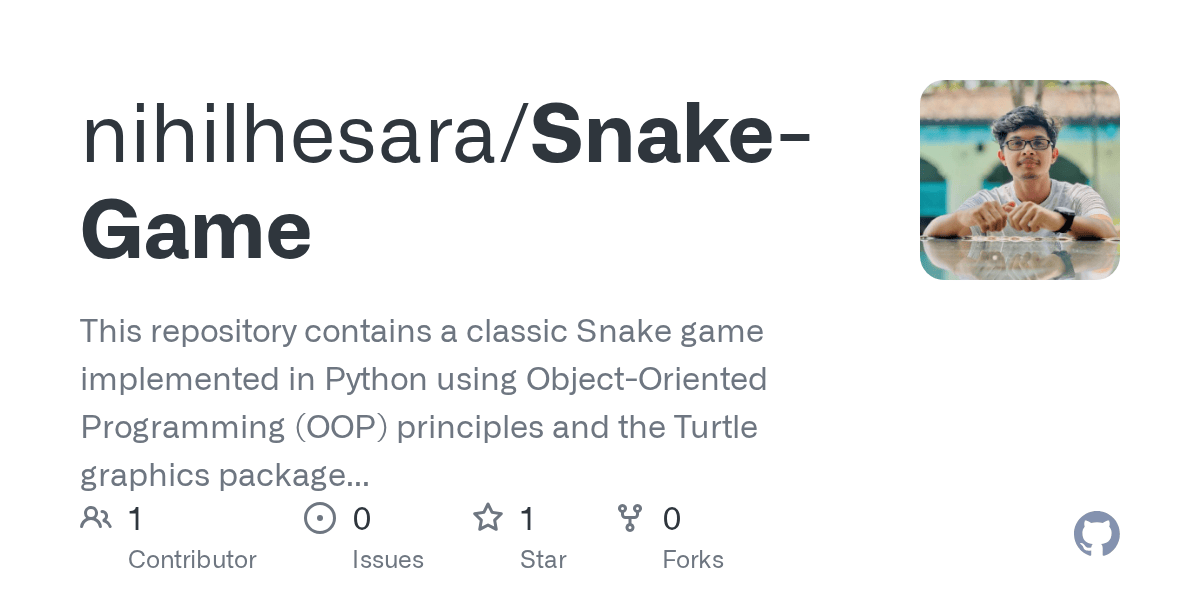The height and width of the screenshot is (600, 1200).
Task: Select the Star label
Action: pyautogui.click(x=543, y=560)
